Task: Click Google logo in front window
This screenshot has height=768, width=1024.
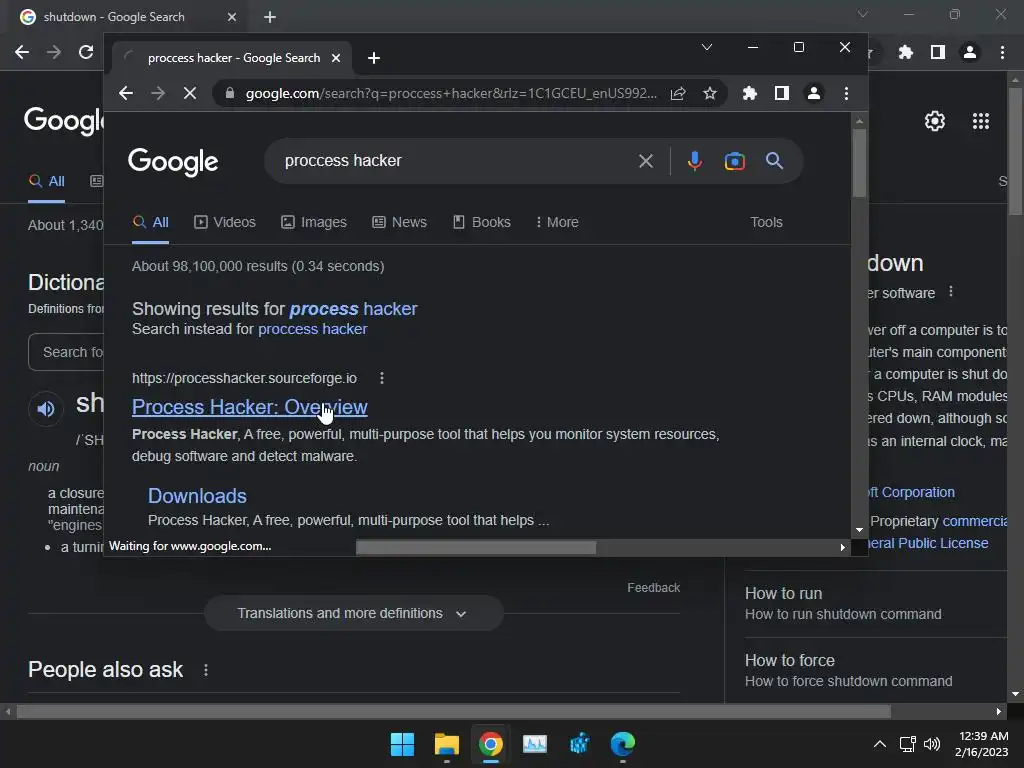Action: pyautogui.click(x=173, y=162)
